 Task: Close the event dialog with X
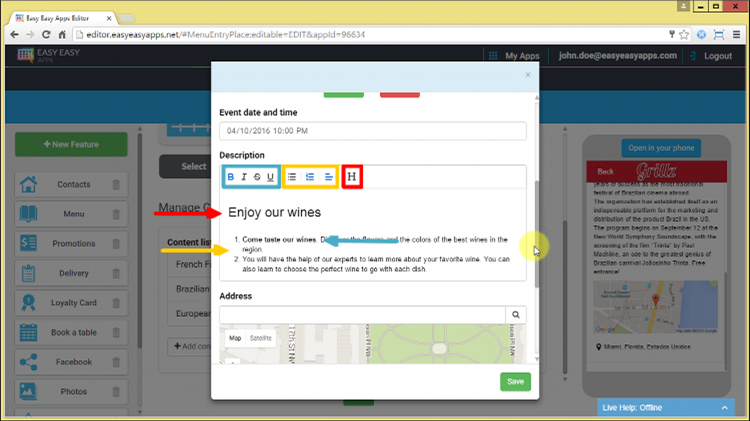(x=528, y=75)
